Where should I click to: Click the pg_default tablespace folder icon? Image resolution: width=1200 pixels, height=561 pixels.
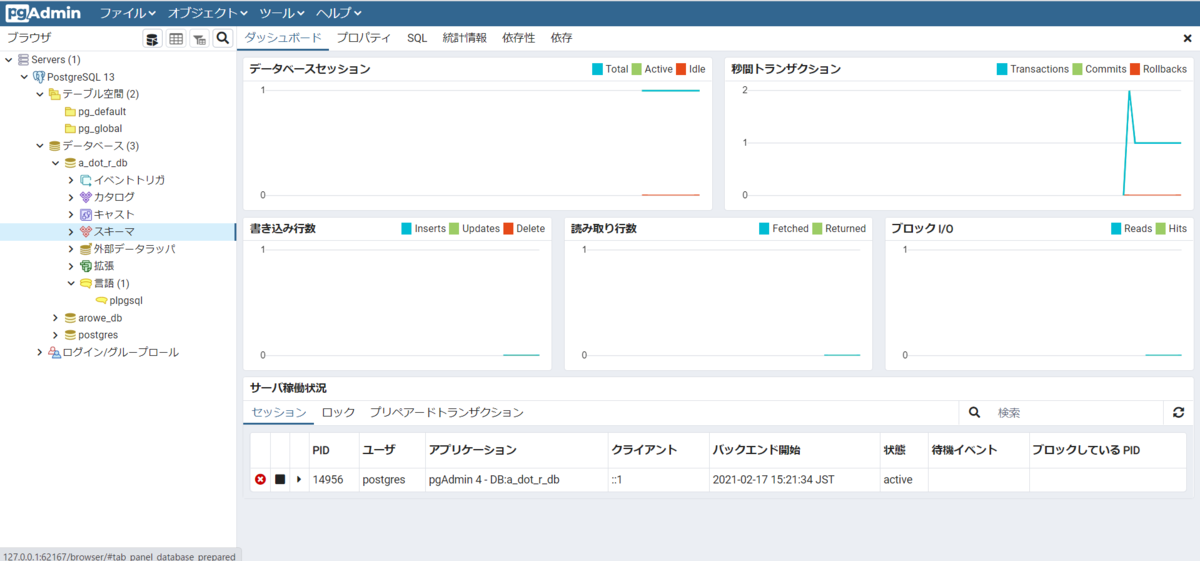tap(70, 112)
